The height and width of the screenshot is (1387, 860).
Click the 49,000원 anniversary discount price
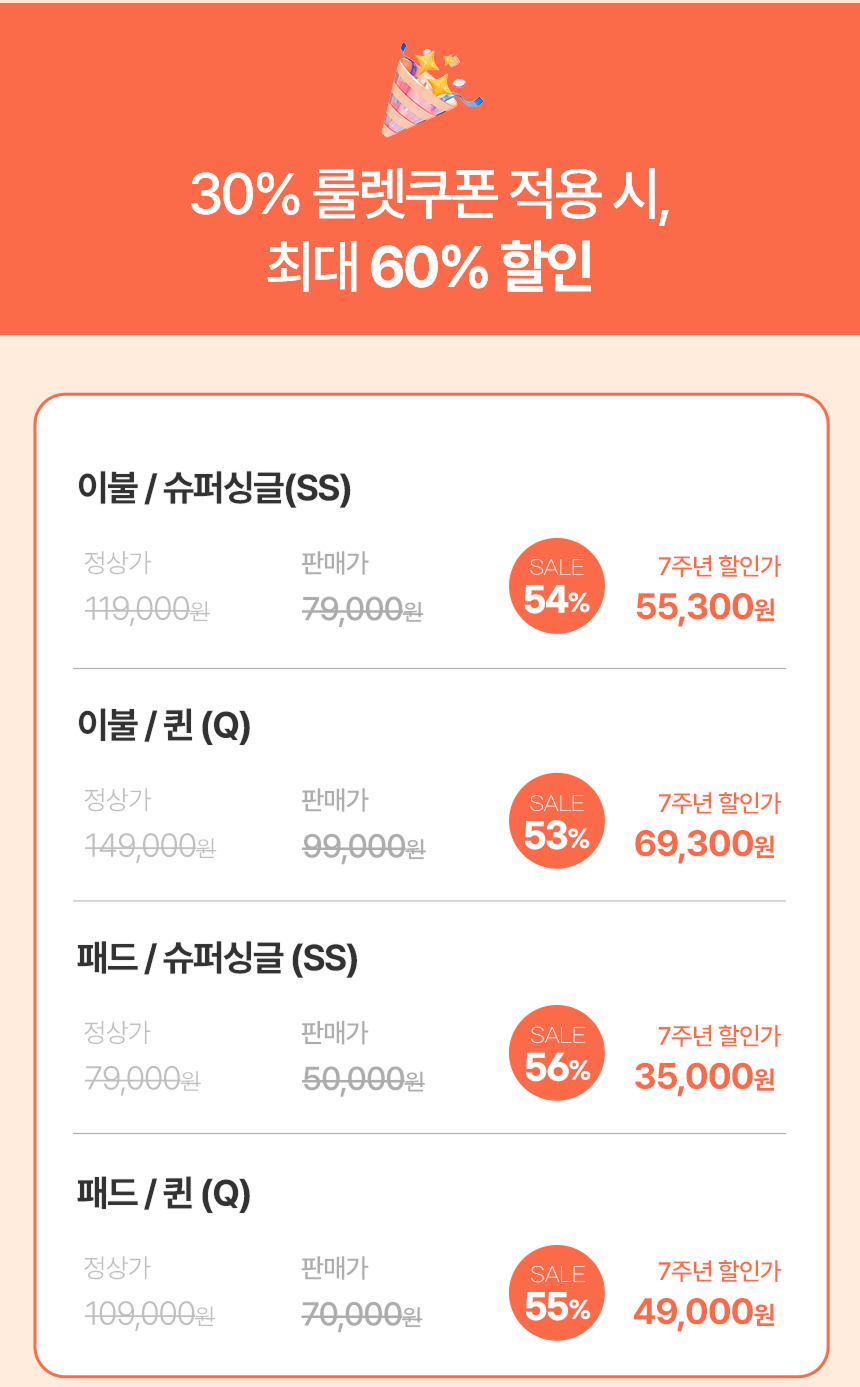click(704, 1312)
